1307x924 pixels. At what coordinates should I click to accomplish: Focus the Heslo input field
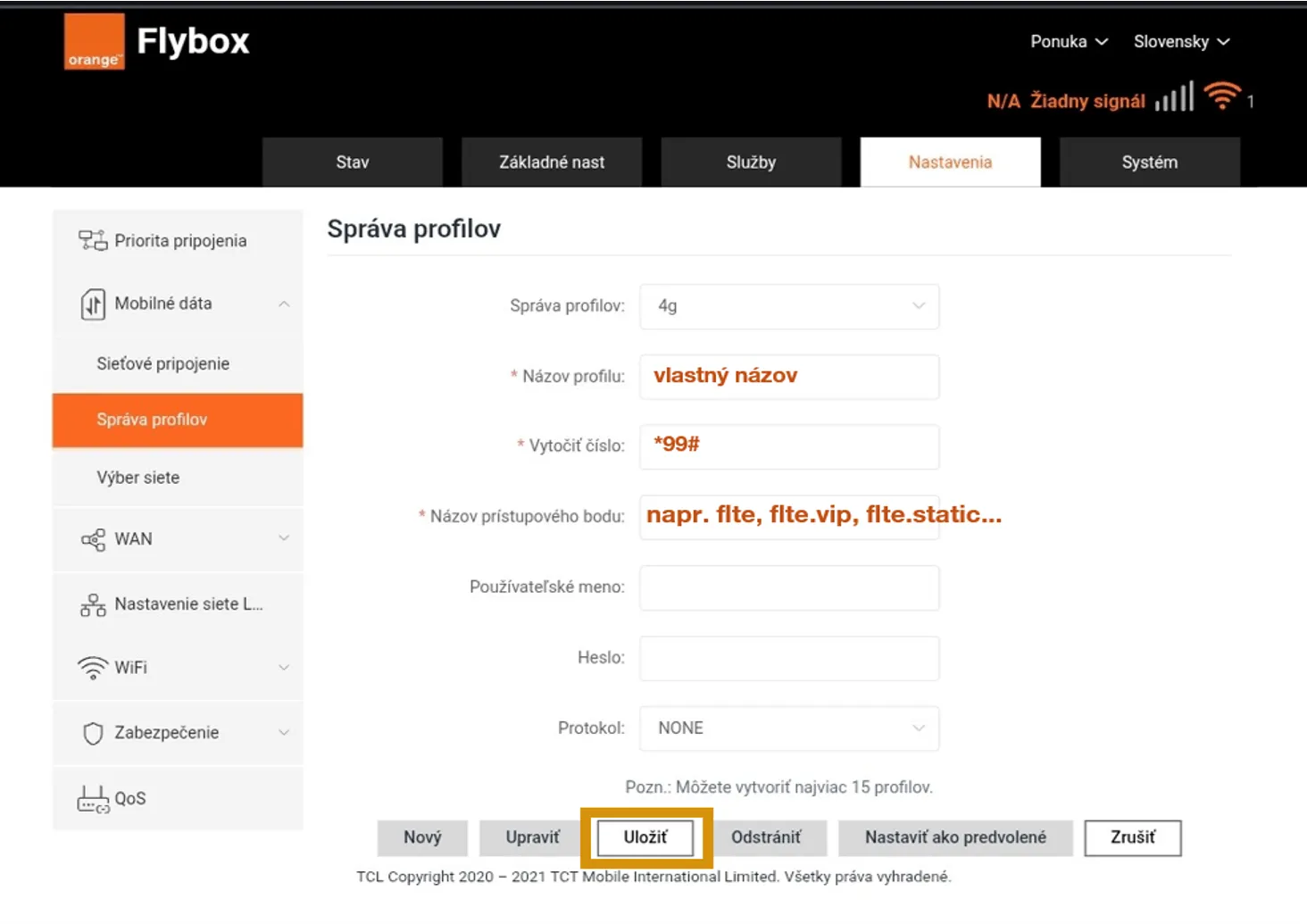tap(789, 658)
